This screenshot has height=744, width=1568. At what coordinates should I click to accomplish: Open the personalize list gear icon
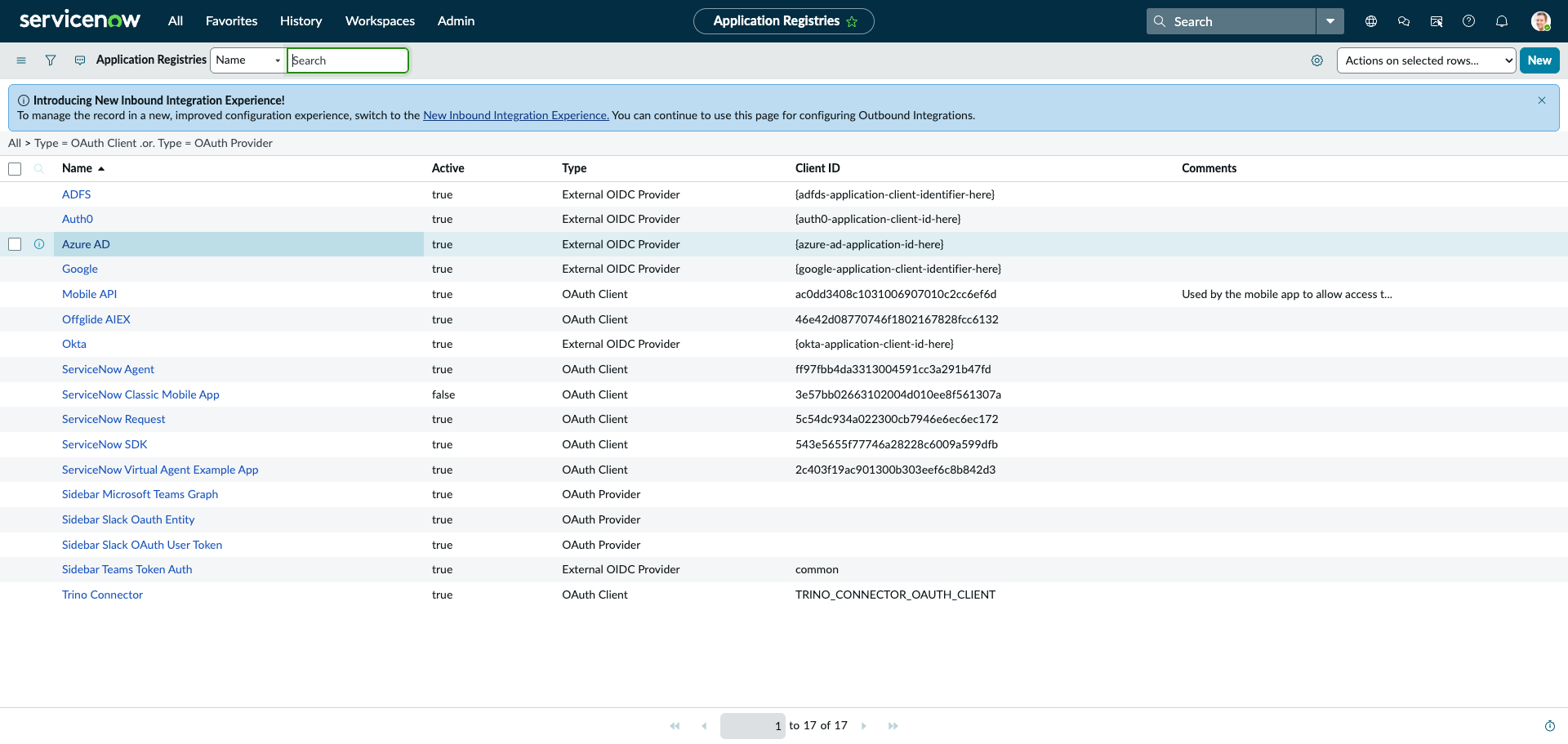pos(1317,60)
